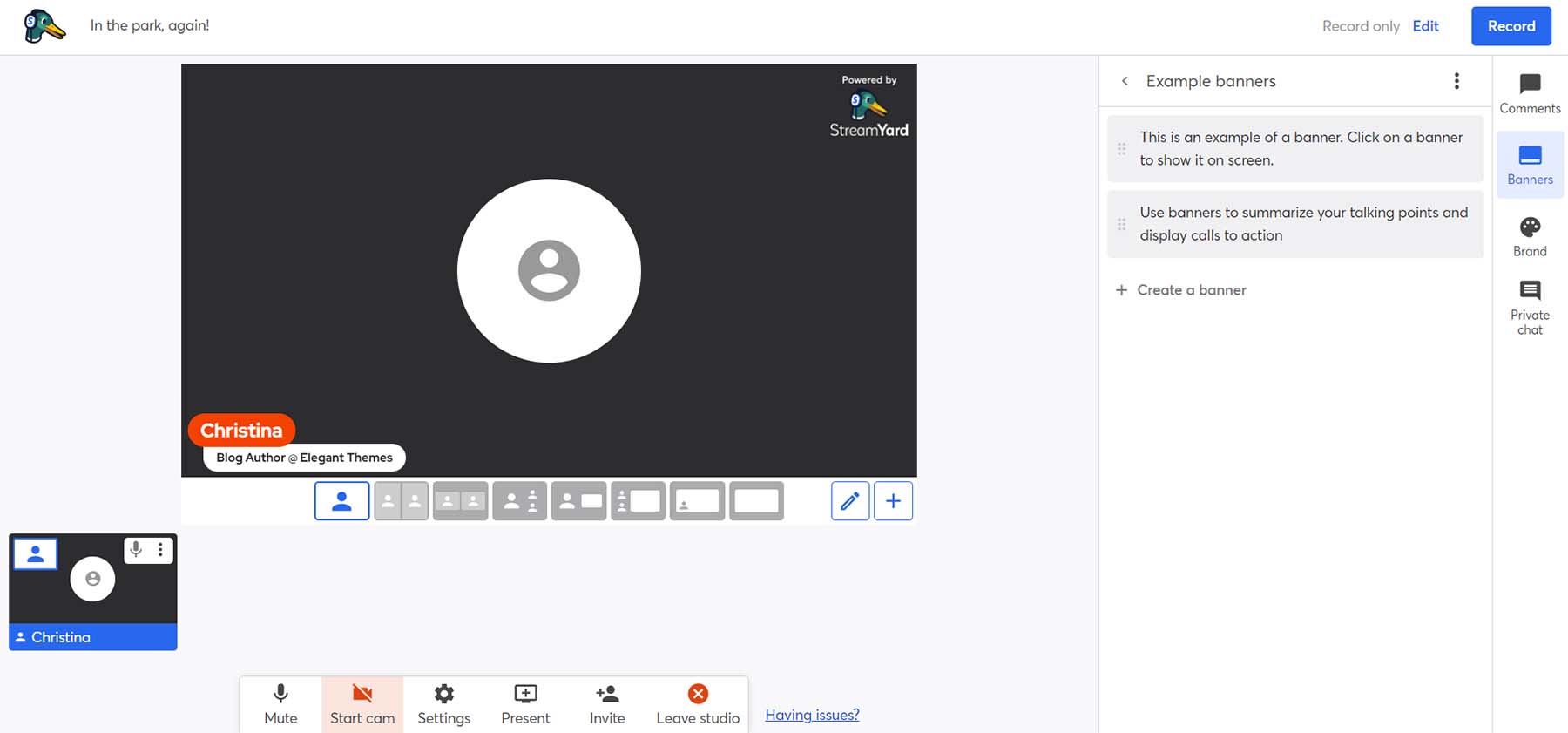Collapse Example banners with back chevron

tap(1125, 81)
